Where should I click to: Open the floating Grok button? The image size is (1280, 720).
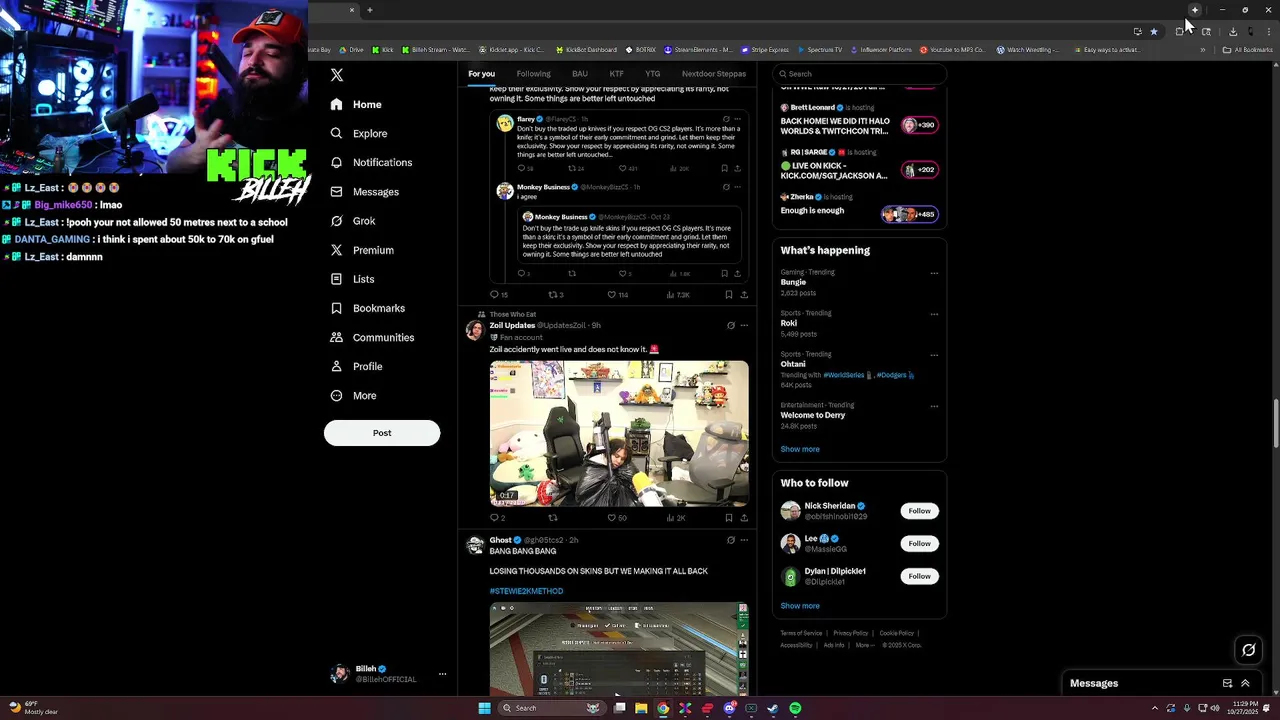tap(1249, 650)
